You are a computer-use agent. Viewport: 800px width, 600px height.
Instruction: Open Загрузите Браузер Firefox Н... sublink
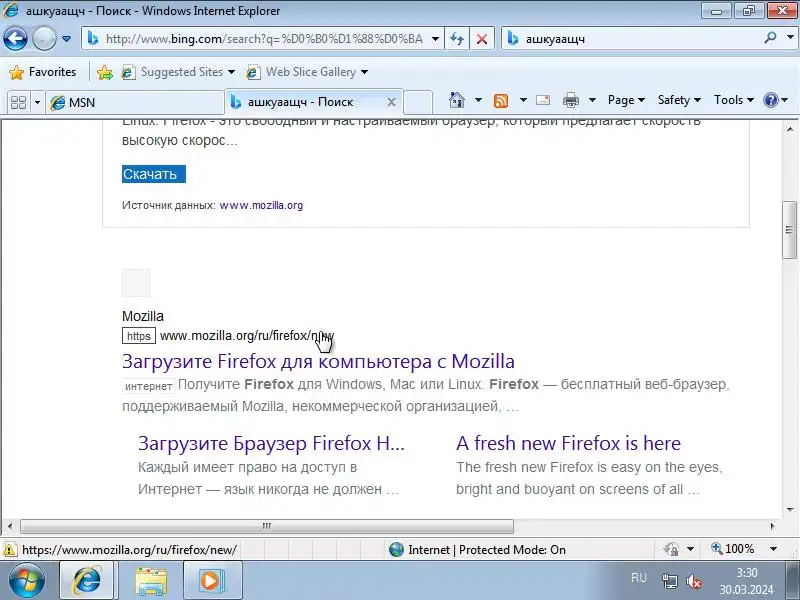click(x=271, y=443)
